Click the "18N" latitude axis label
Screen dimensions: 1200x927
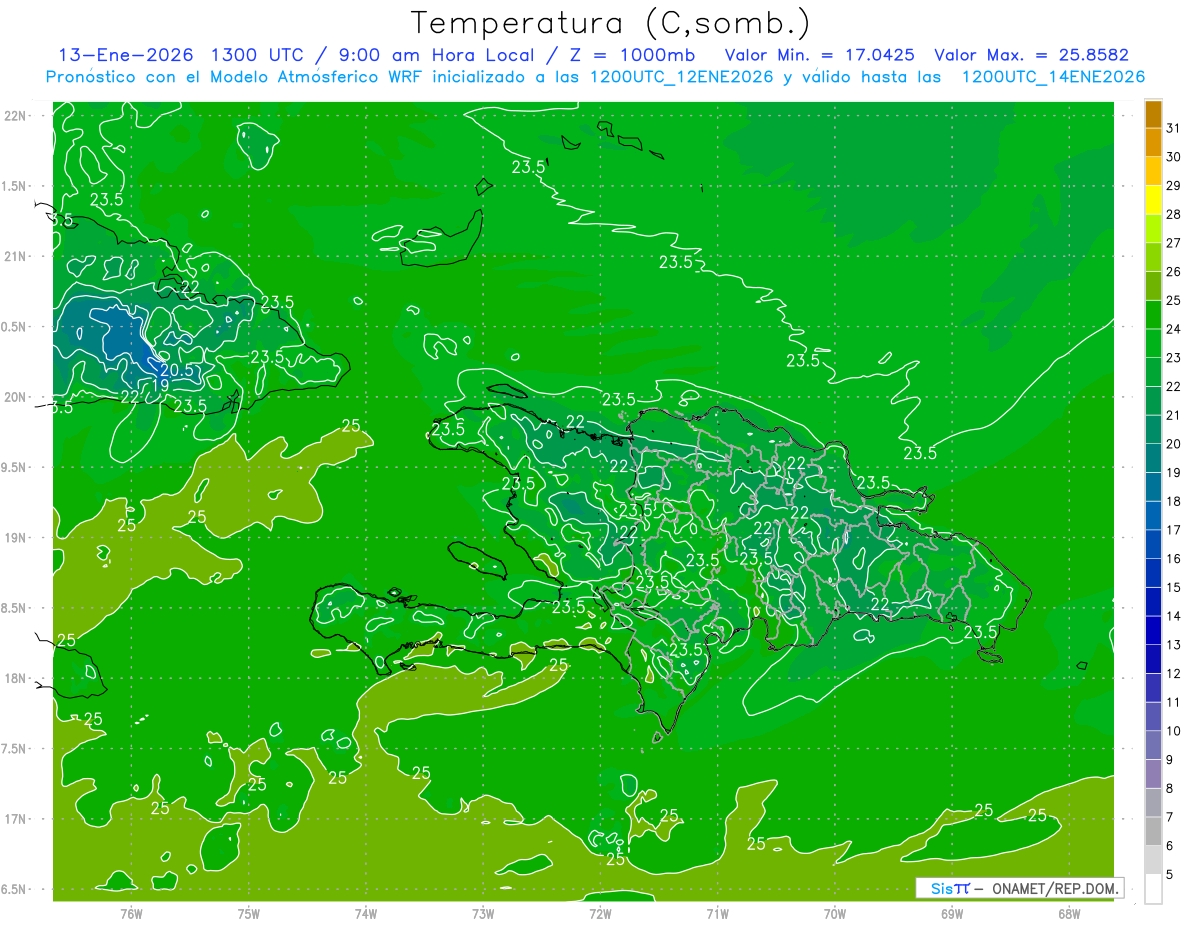coord(14,678)
